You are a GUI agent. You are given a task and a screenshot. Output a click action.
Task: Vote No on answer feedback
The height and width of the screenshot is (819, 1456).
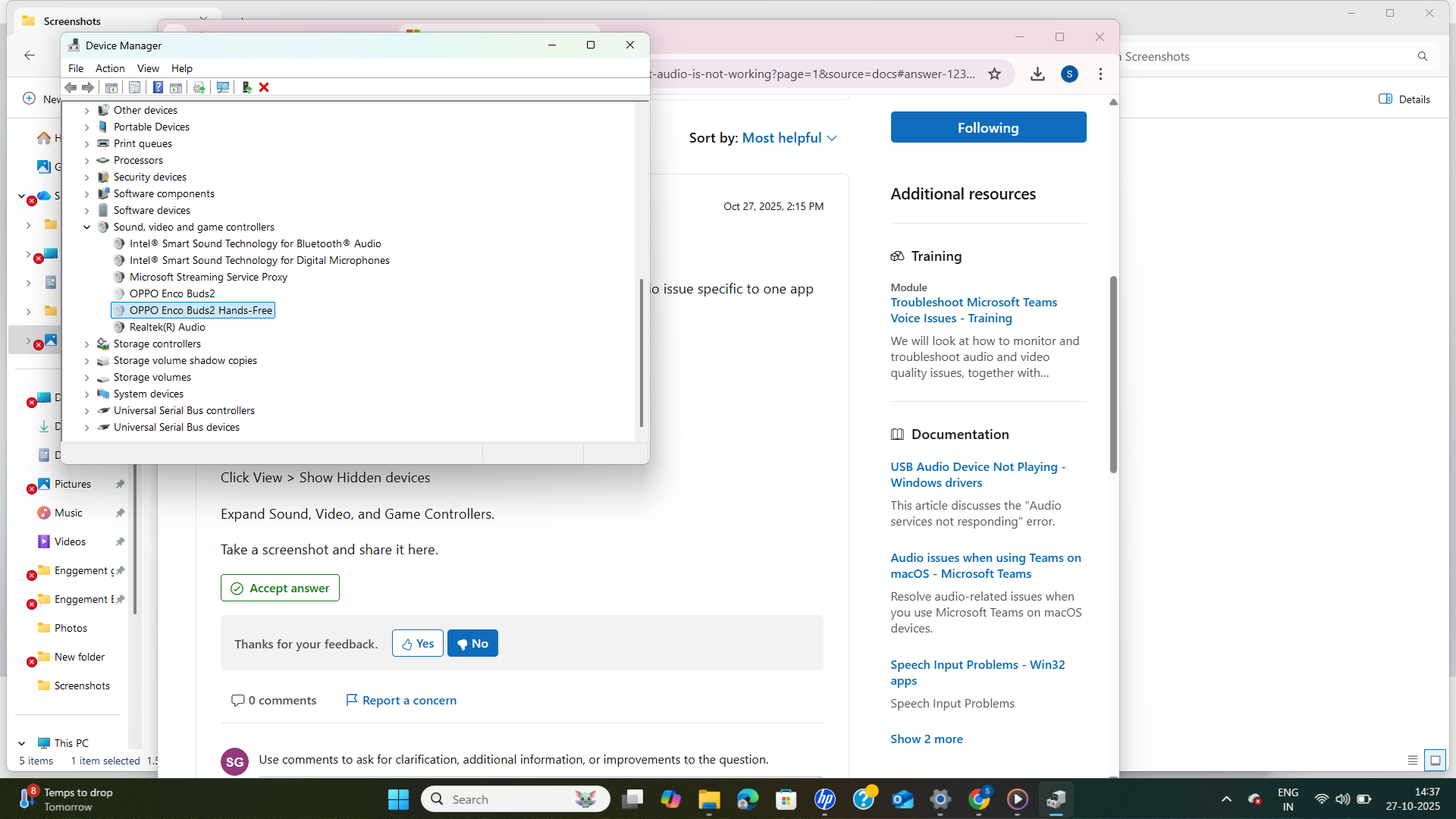coord(472,643)
